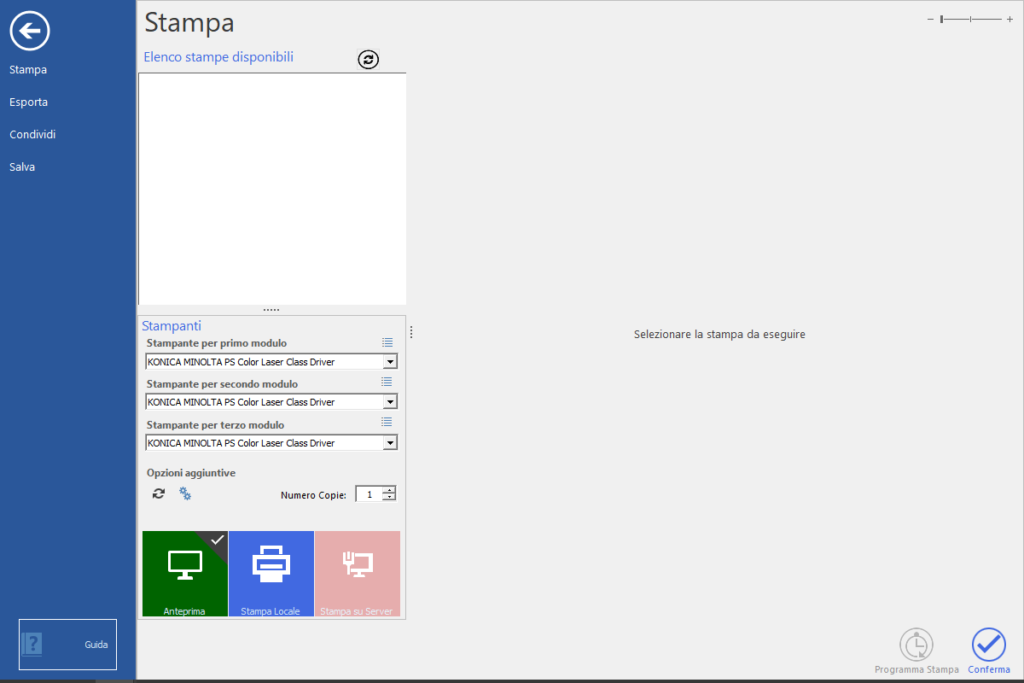The image size is (1024, 683).
Task: Increase Numero Copie with up arrow
Action: point(389,490)
